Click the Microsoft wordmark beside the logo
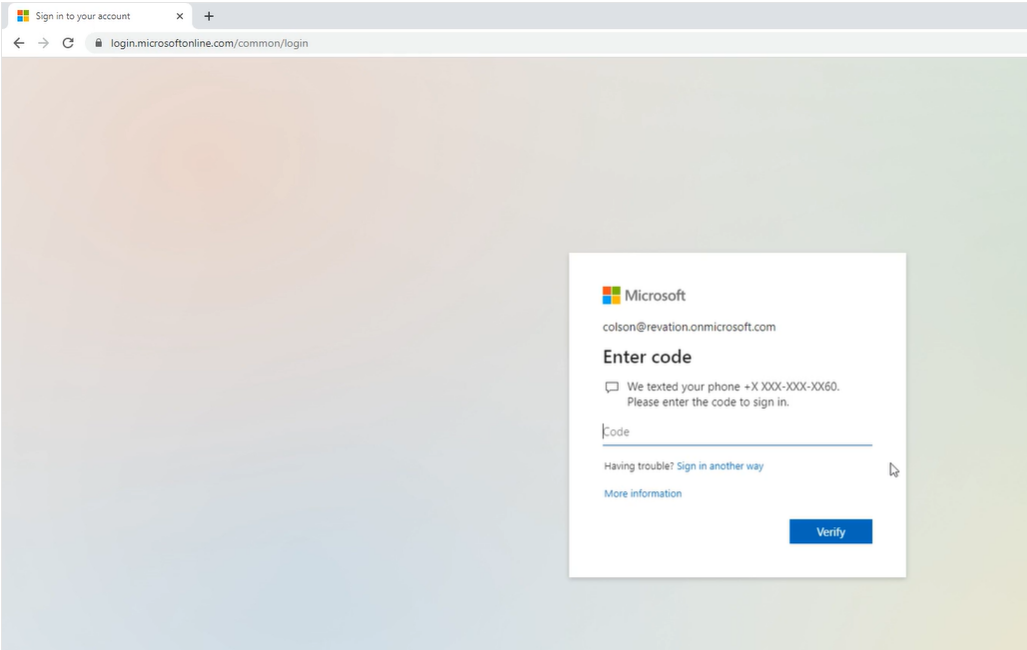 (655, 295)
